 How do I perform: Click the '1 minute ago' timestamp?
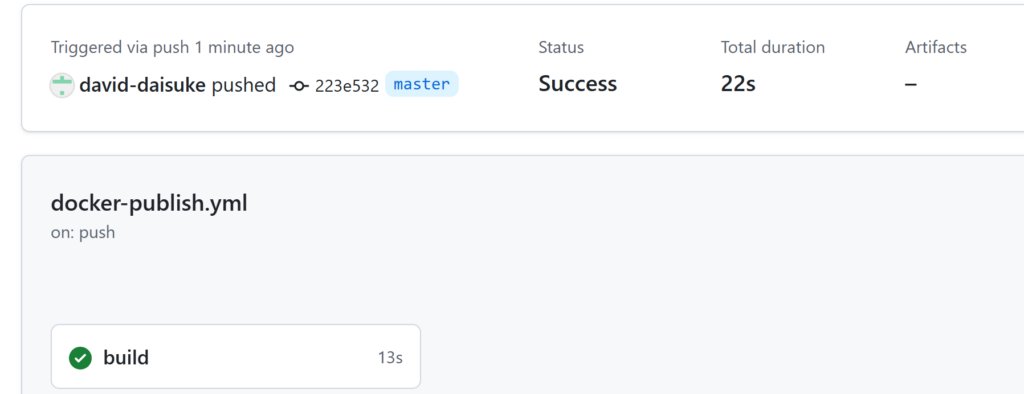tap(244, 48)
